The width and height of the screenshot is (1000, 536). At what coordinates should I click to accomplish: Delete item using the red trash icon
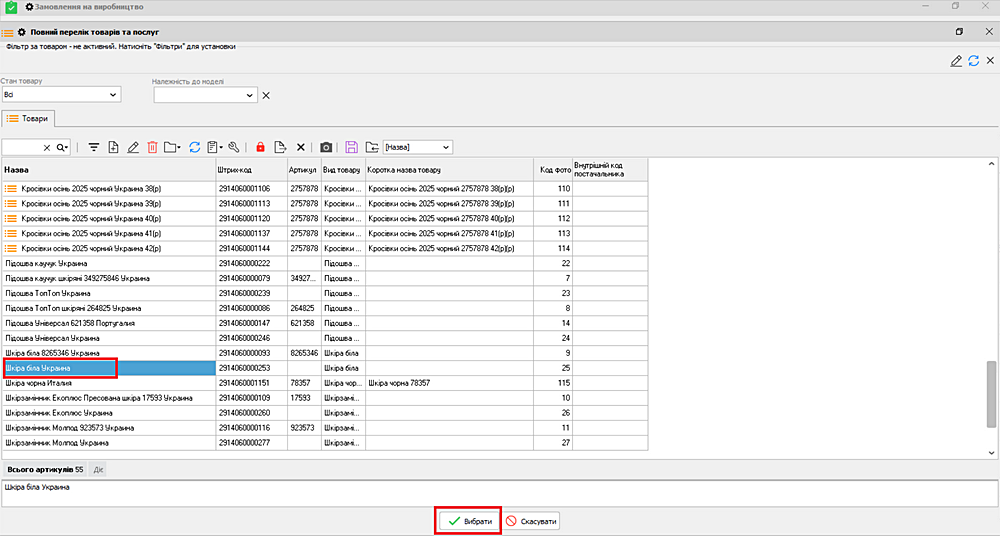[152, 147]
